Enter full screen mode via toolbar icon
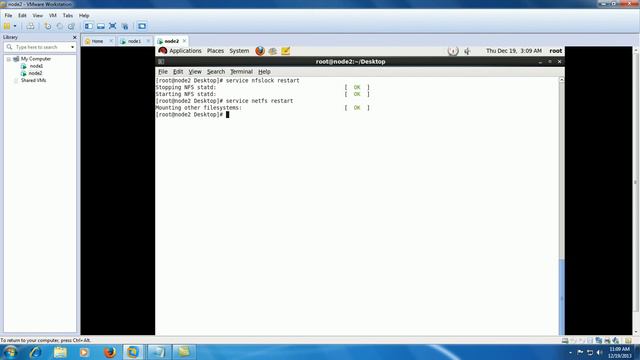640x360 pixels. click(x=113, y=26)
